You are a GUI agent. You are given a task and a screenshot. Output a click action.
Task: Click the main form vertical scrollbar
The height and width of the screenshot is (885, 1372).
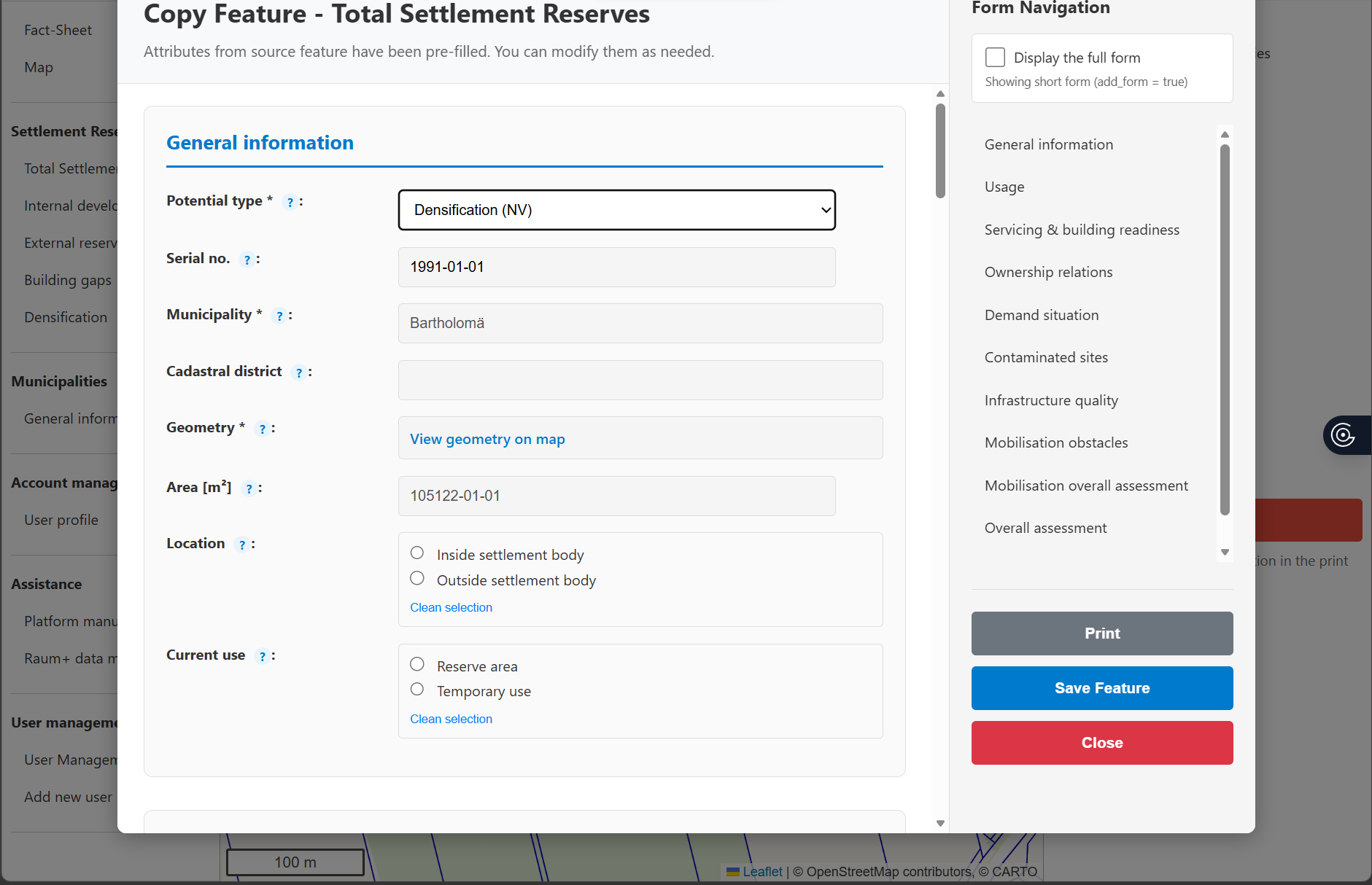click(x=940, y=151)
